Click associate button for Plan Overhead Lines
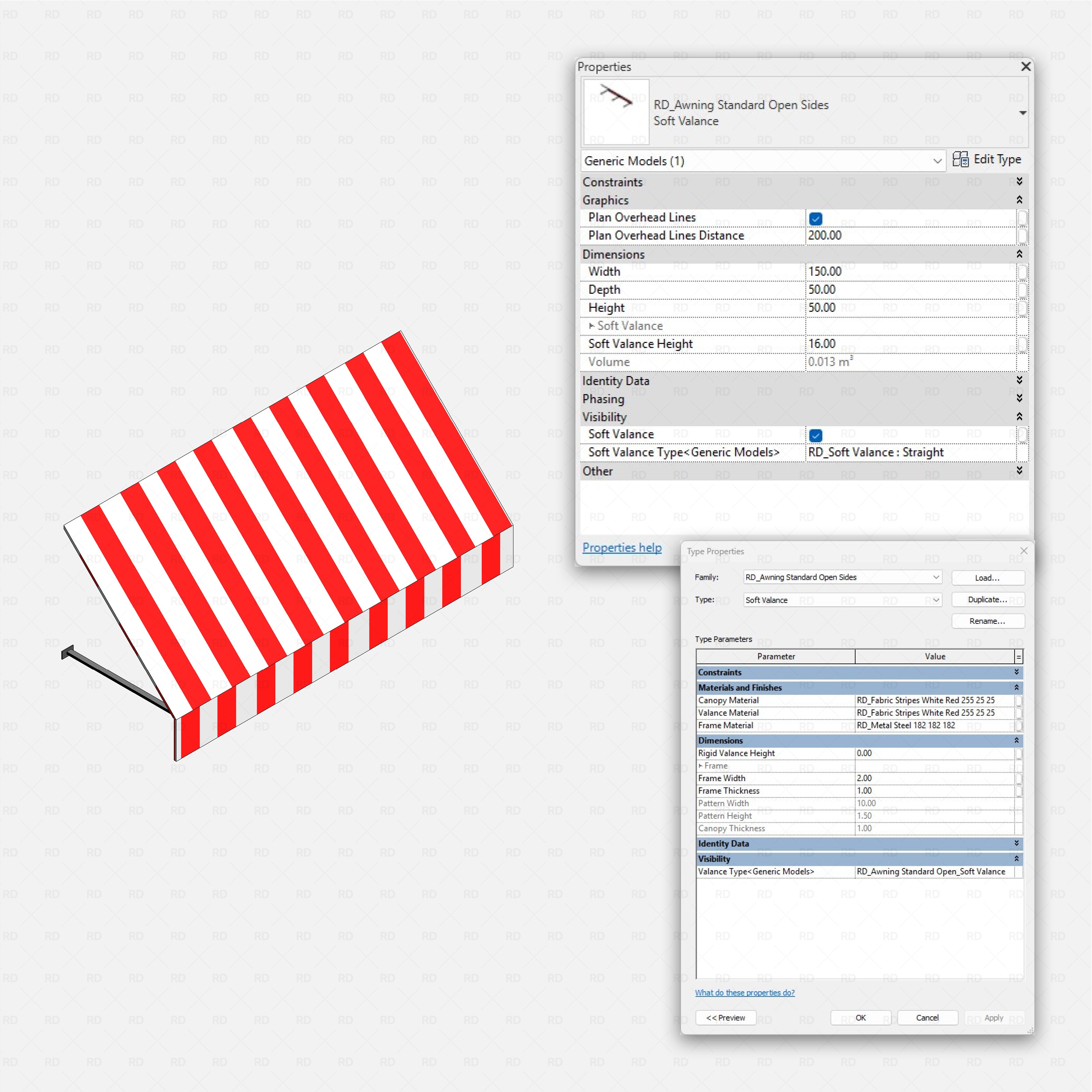1092x1092 pixels. point(1022,218)
